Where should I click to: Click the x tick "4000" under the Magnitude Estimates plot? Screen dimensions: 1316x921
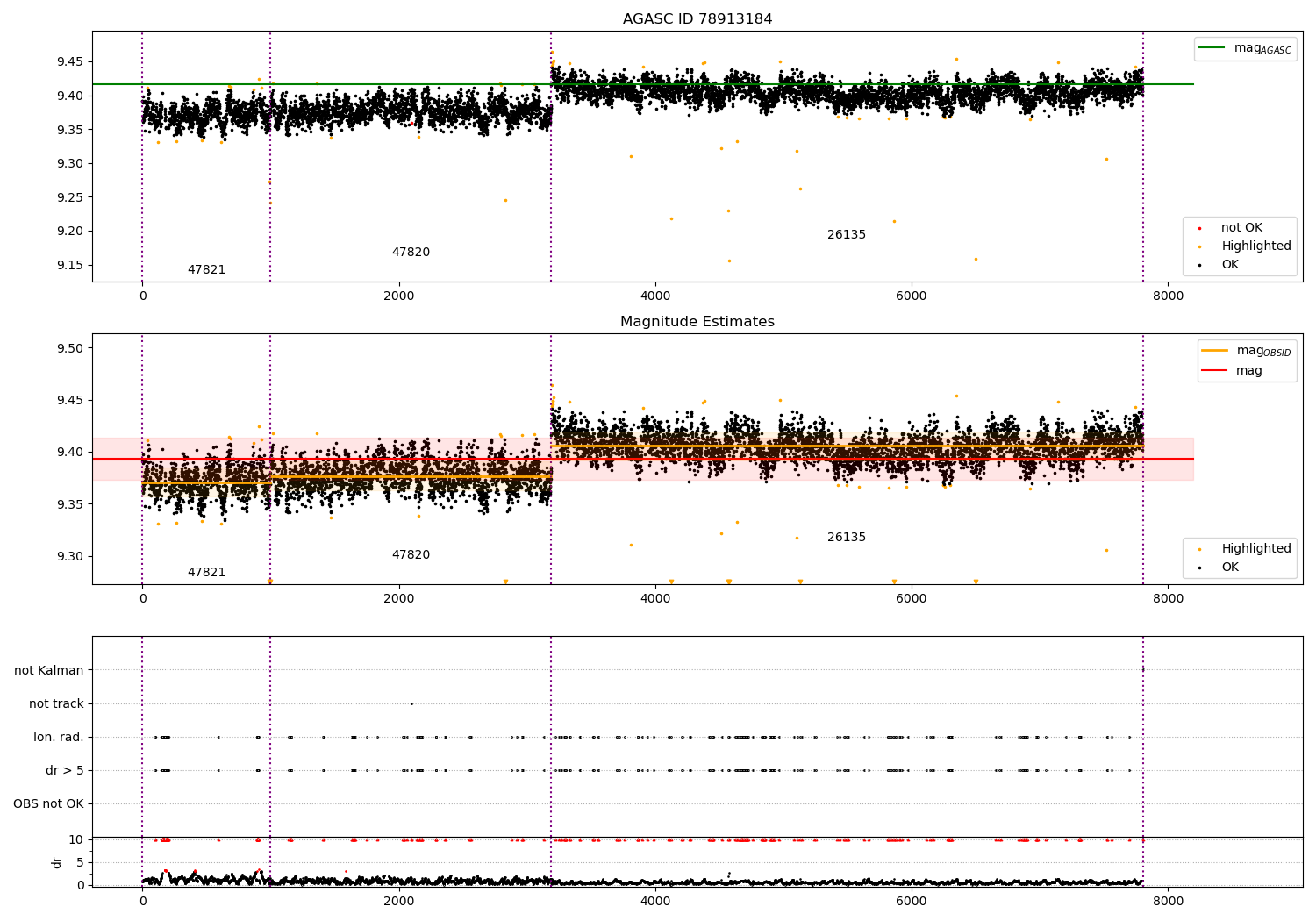pos(655,599)
